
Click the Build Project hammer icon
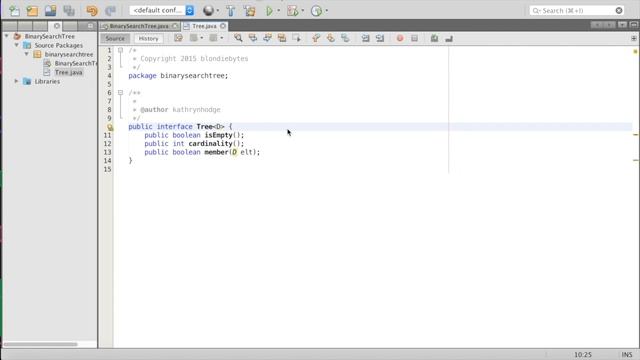(x=231, y=11)
